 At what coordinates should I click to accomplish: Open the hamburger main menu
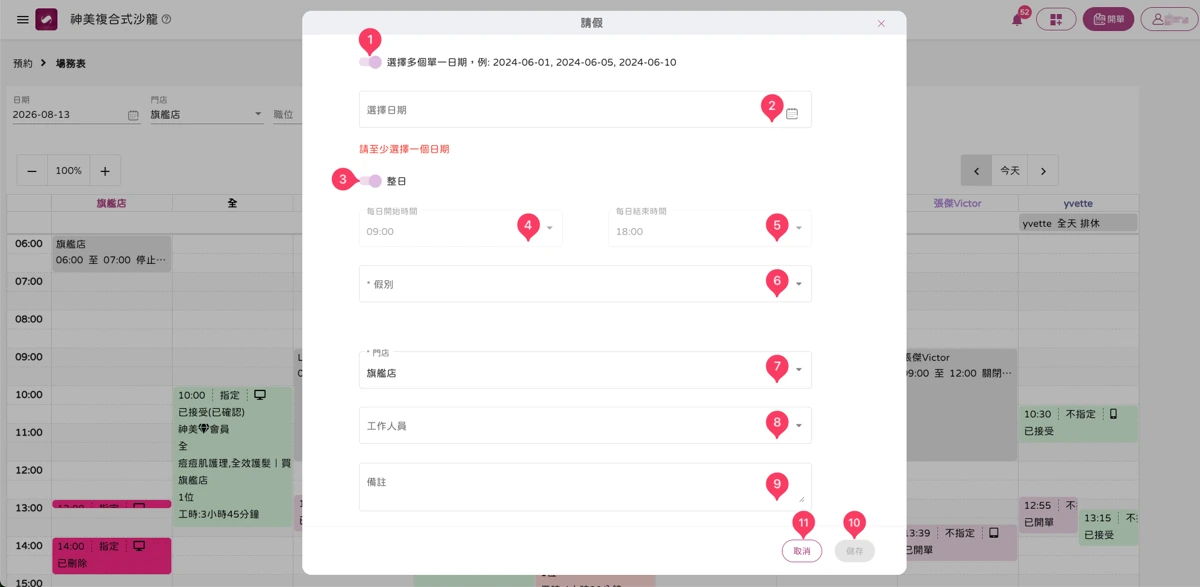[x=23, y=20]
